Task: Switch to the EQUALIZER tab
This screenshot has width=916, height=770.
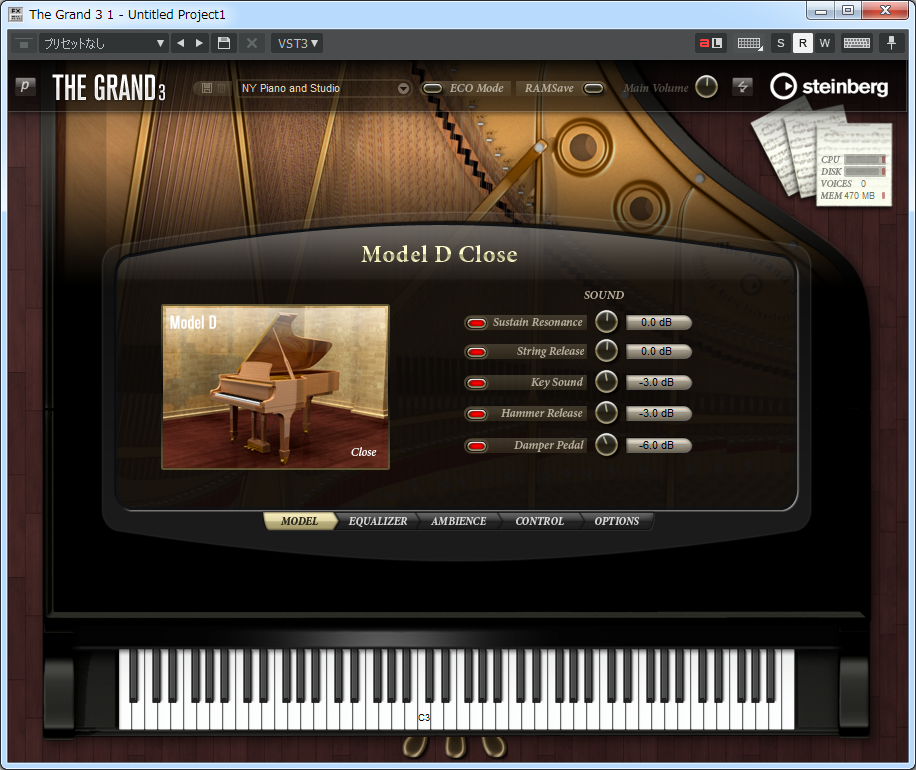Action: (378, 521)
